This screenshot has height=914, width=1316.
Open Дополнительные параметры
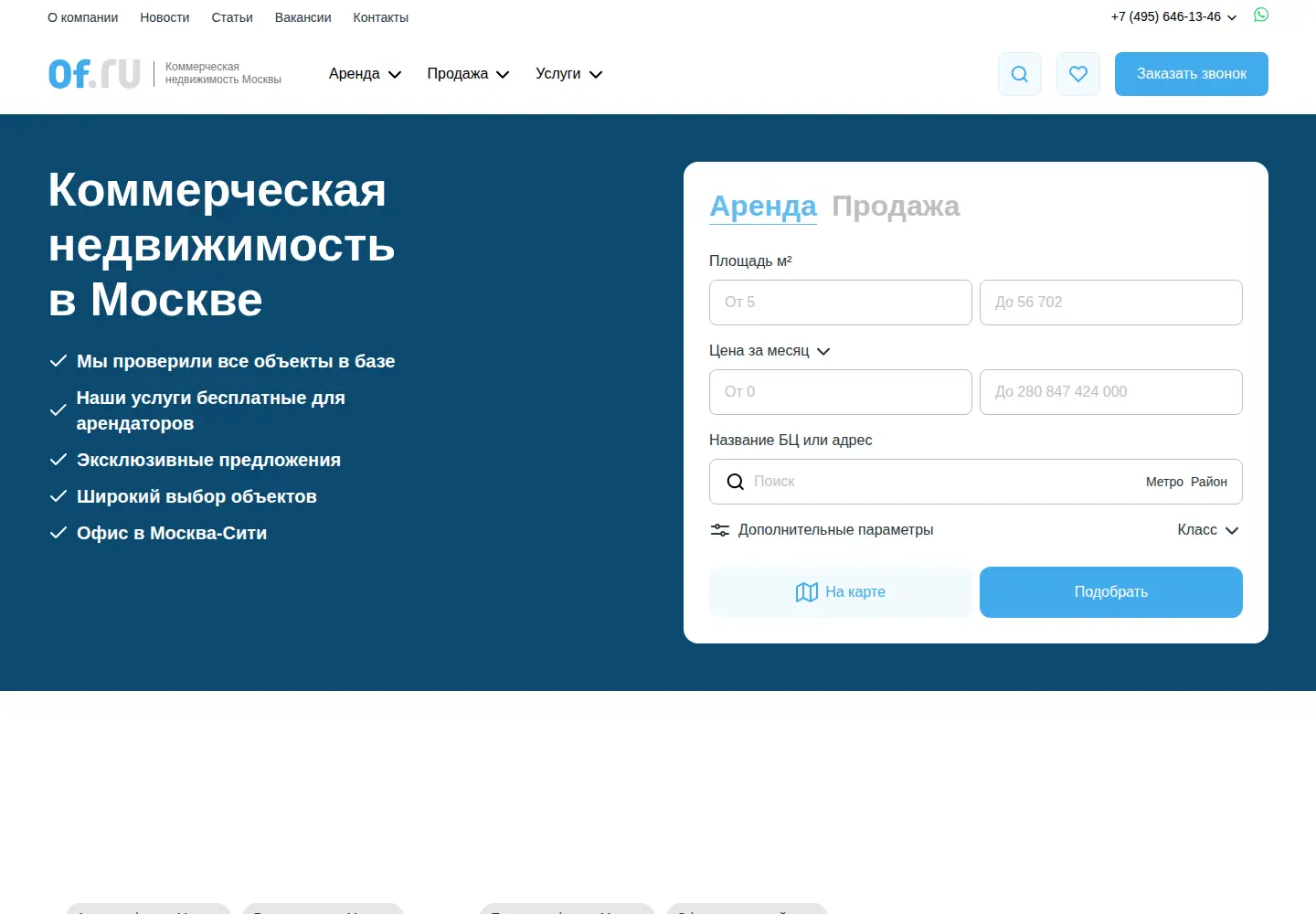coord(822,530)
